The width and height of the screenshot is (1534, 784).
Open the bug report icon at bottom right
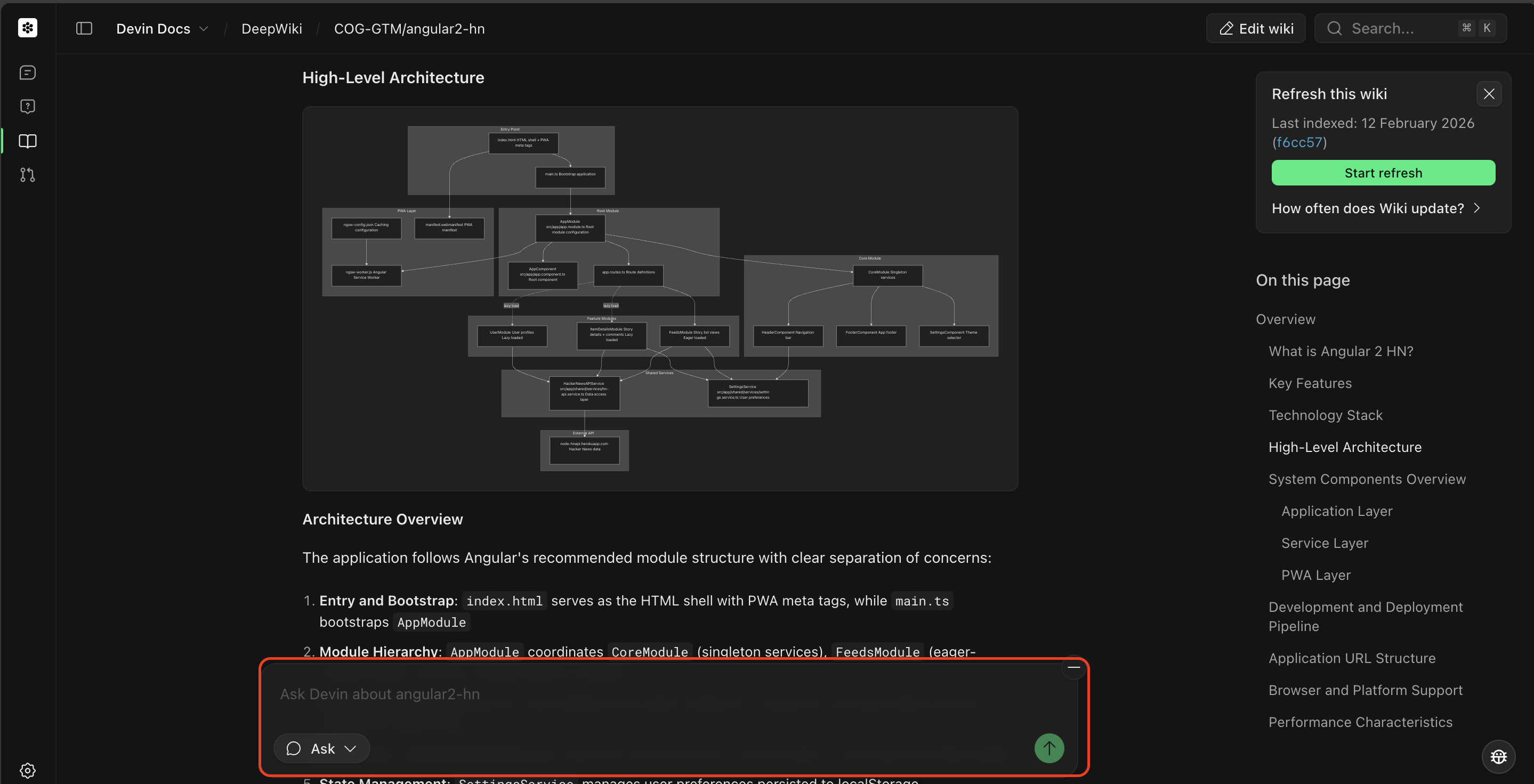(1499, 756)
